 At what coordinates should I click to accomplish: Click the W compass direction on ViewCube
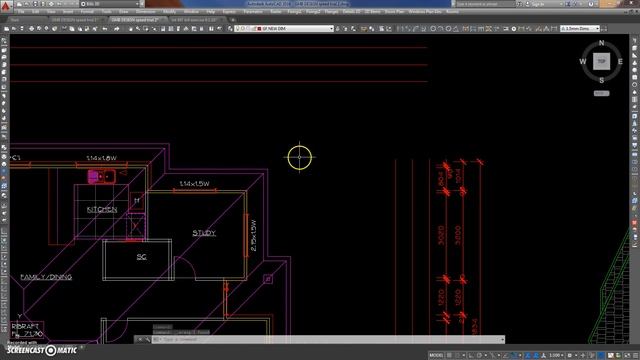(582, 62)
